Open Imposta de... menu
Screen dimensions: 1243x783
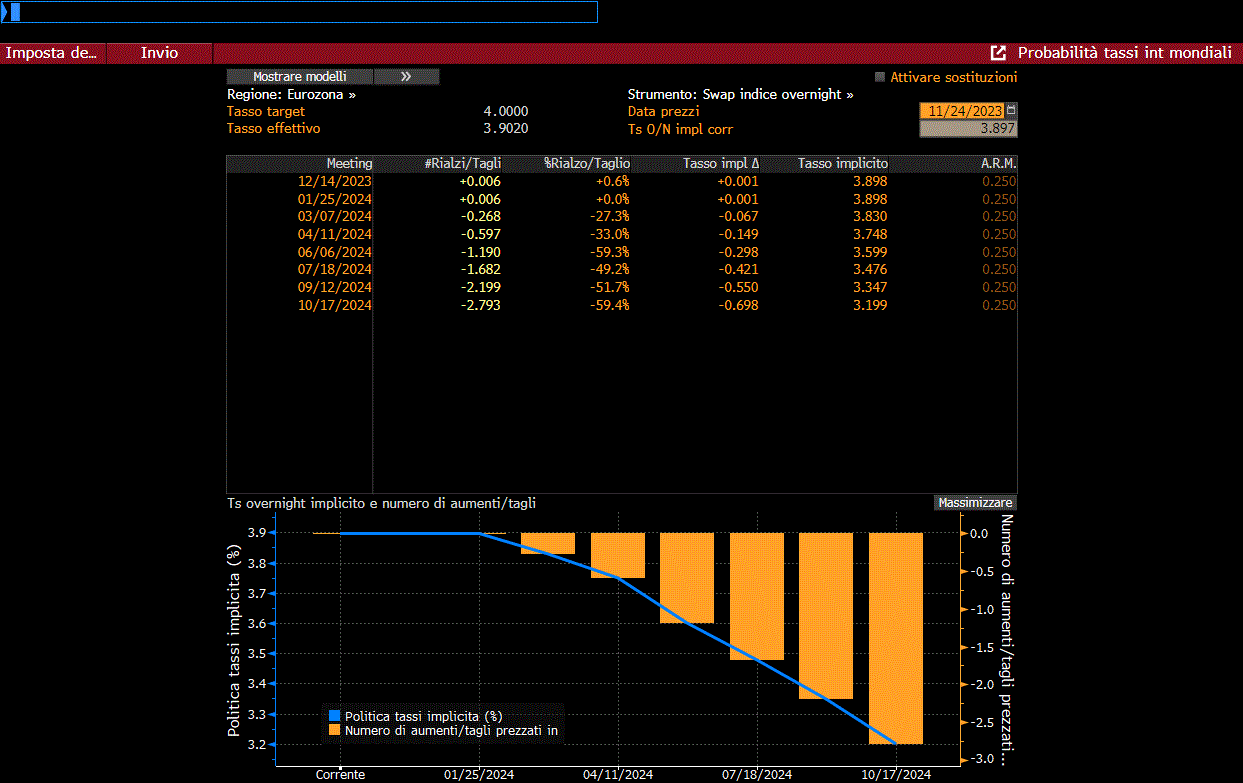pos(53,53)
